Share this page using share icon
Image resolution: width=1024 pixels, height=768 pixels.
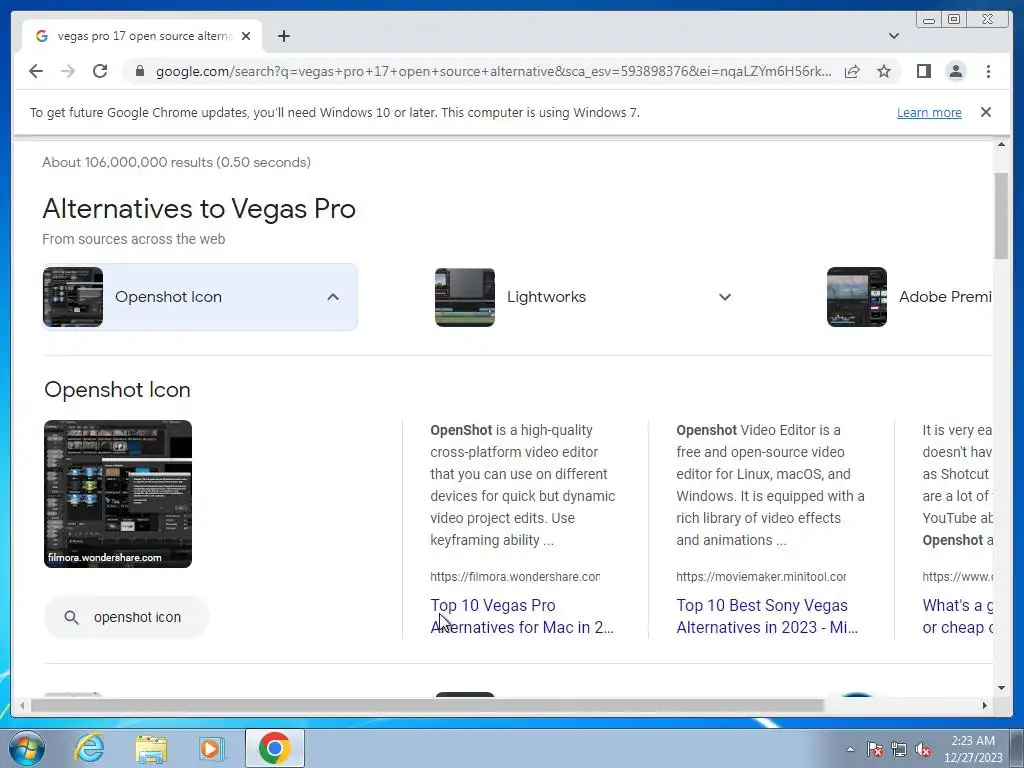pos(852,71)
